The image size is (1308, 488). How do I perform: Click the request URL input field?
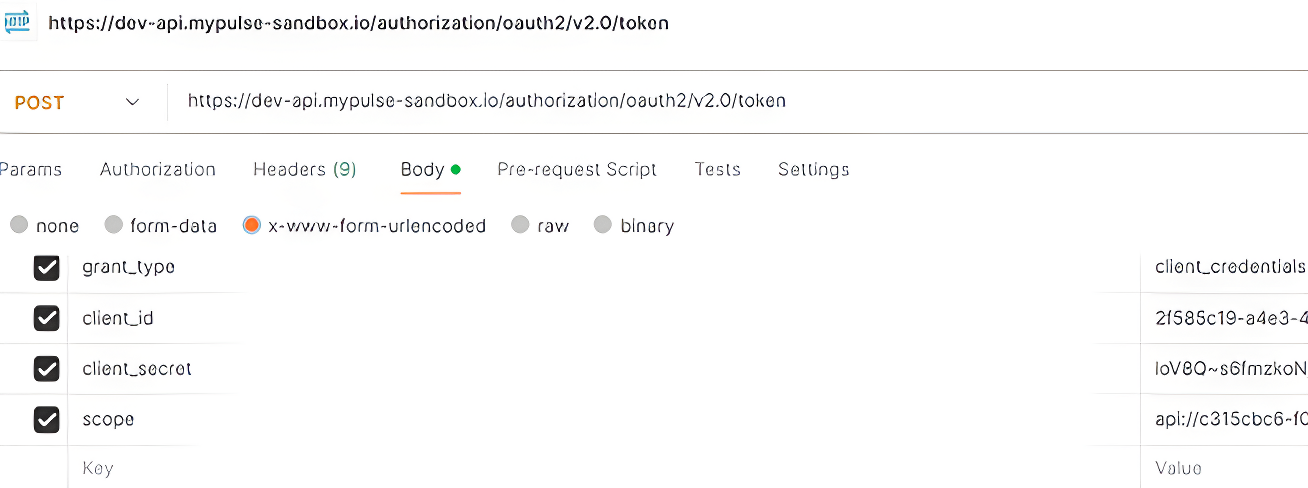tap(737, 101)
